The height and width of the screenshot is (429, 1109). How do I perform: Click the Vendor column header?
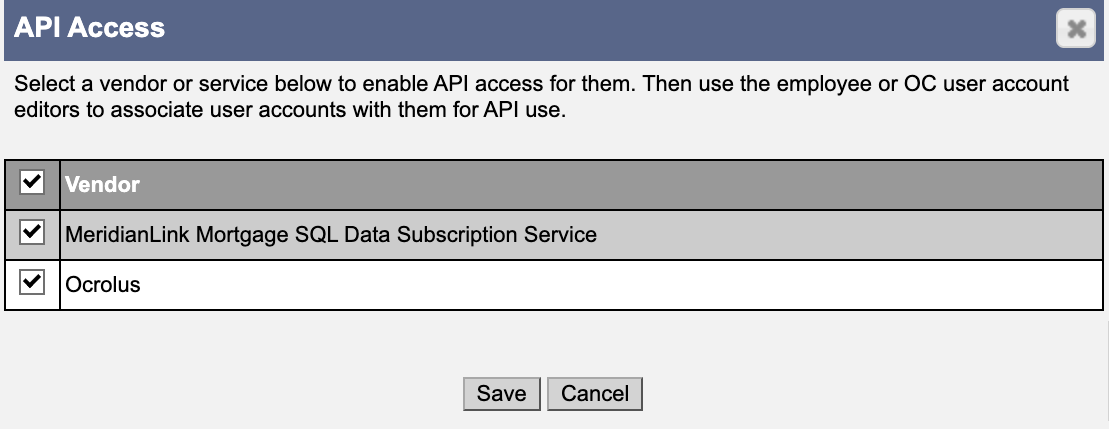point(103,184)
